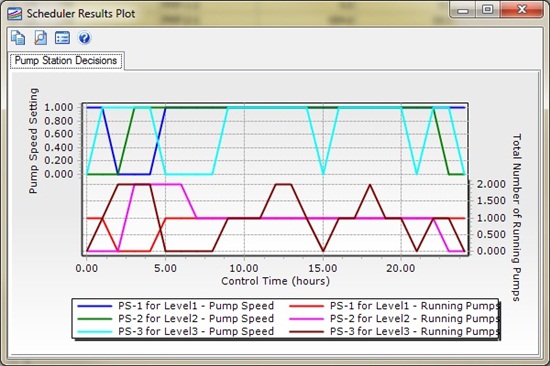Click the 1.500 label on running pumps axis
Viewport: 550px width, 366px height.
coord(491,201)
